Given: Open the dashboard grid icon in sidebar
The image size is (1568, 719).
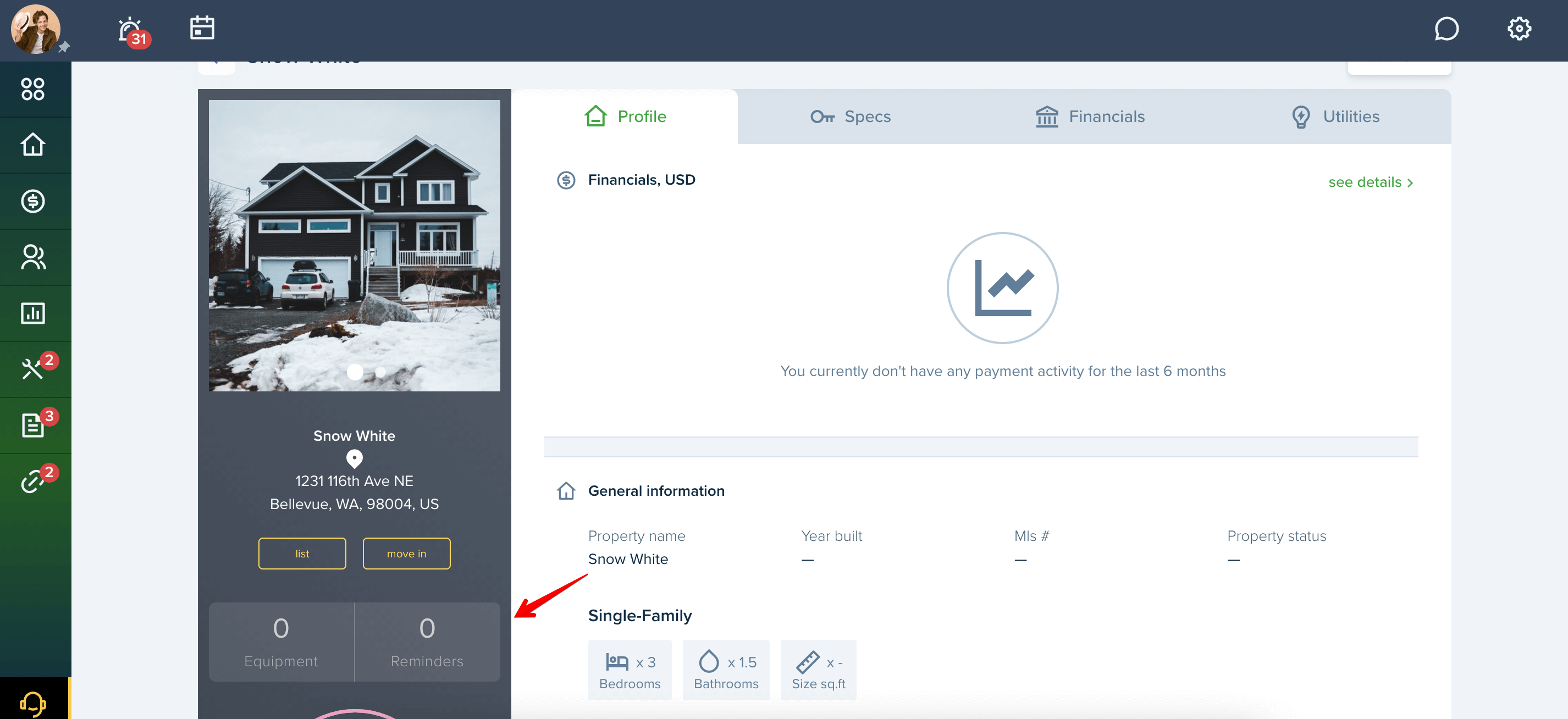Looking at the screenshot, I should (33, 89).
